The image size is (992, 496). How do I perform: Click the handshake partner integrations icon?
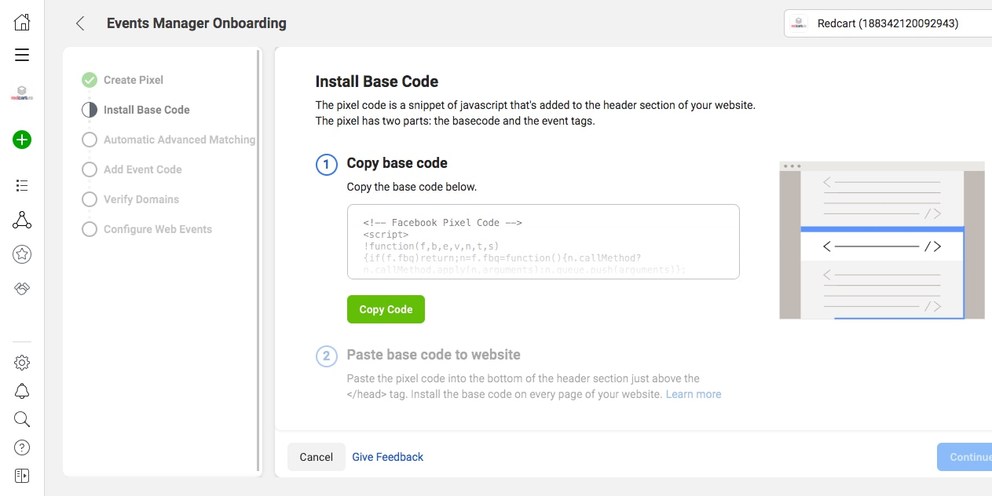(x=22, y=288)
